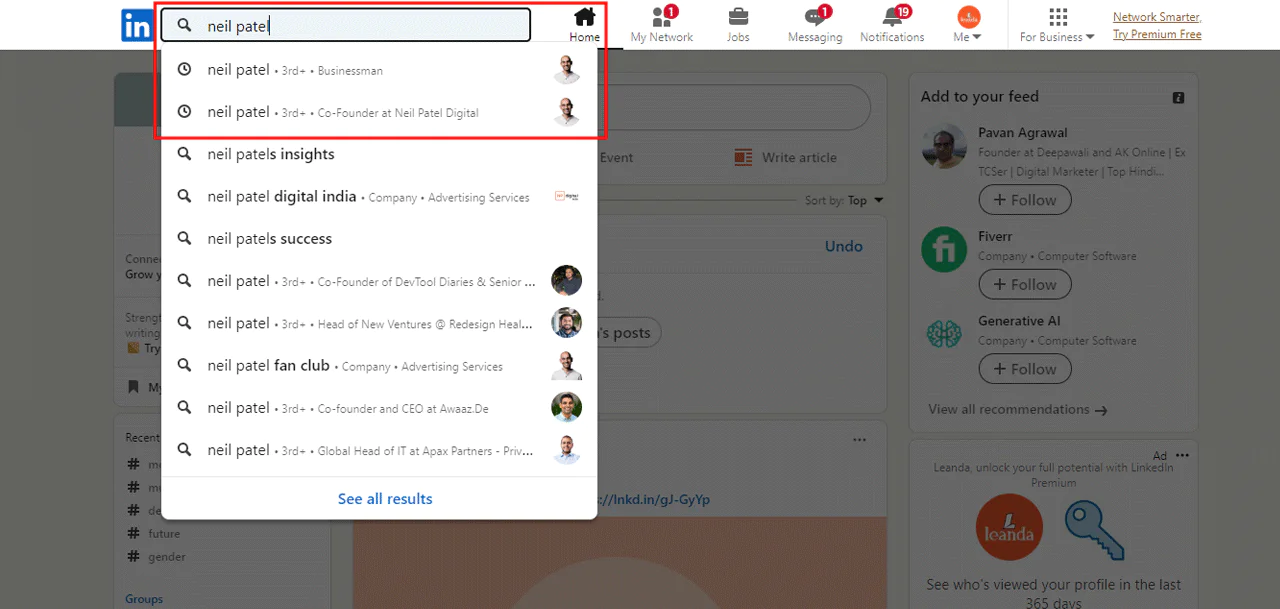Open the Me profile menu
The width and height of the screenshot is (1280, 609).
coord(968,25)
